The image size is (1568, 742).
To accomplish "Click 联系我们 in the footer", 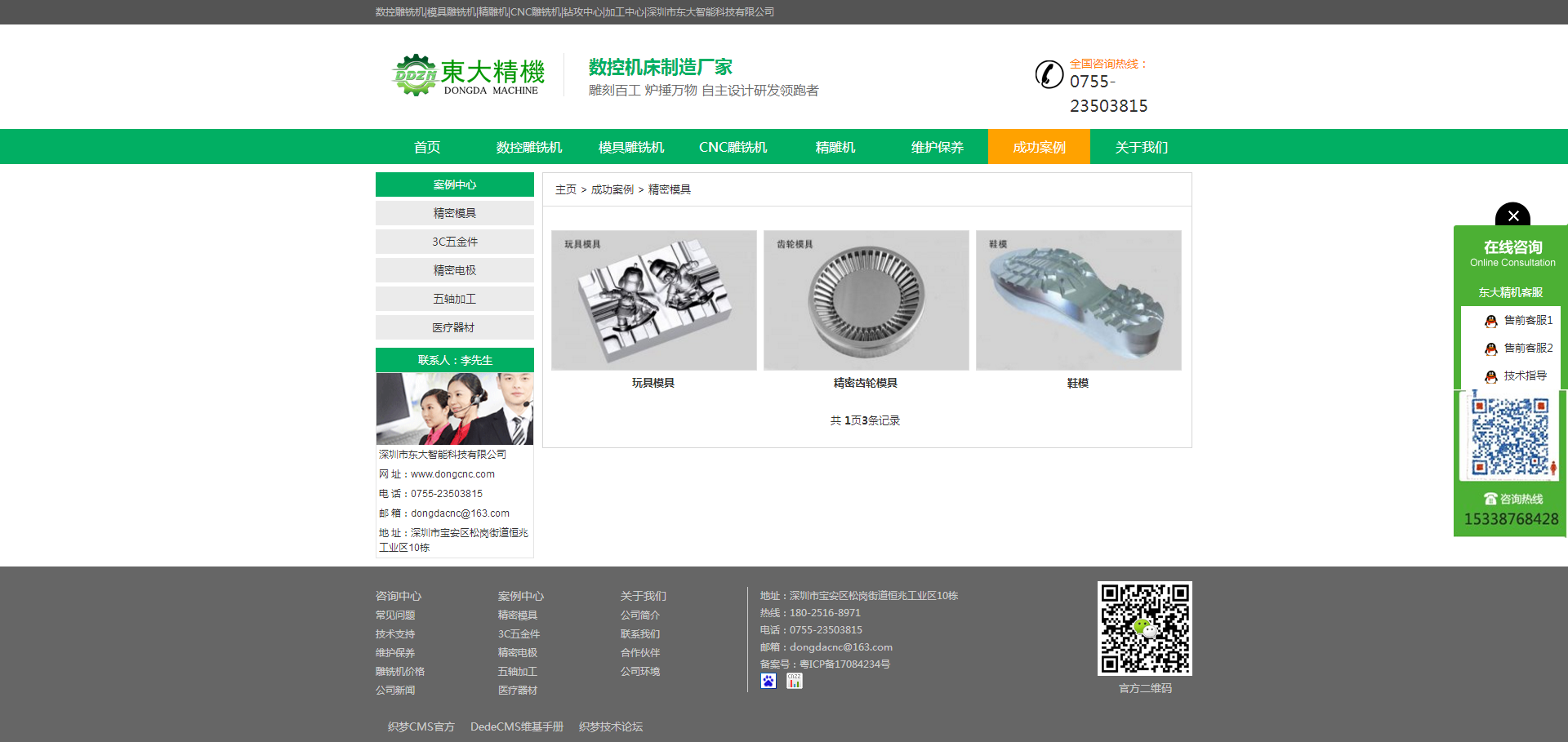I will point(640,633).
